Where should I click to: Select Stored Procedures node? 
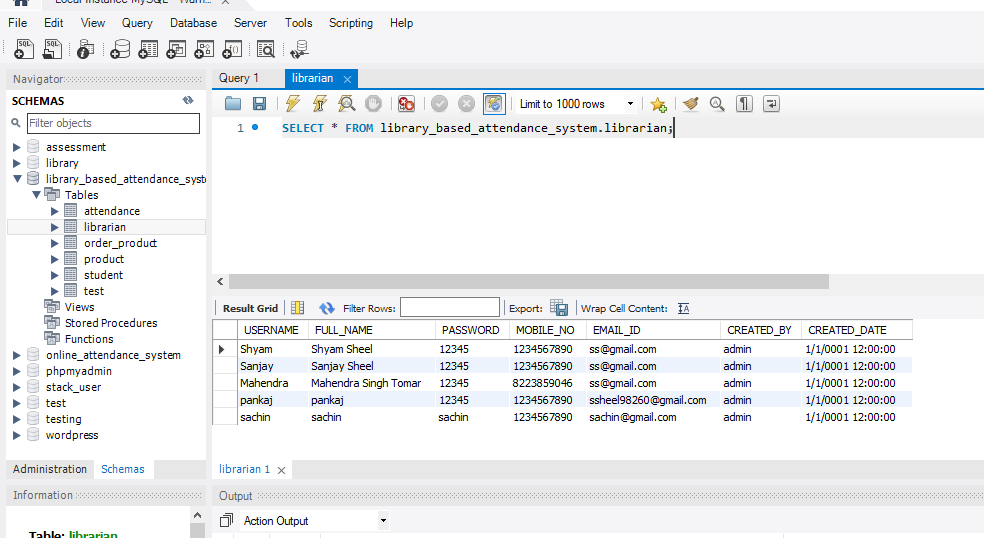pos(111,323)
